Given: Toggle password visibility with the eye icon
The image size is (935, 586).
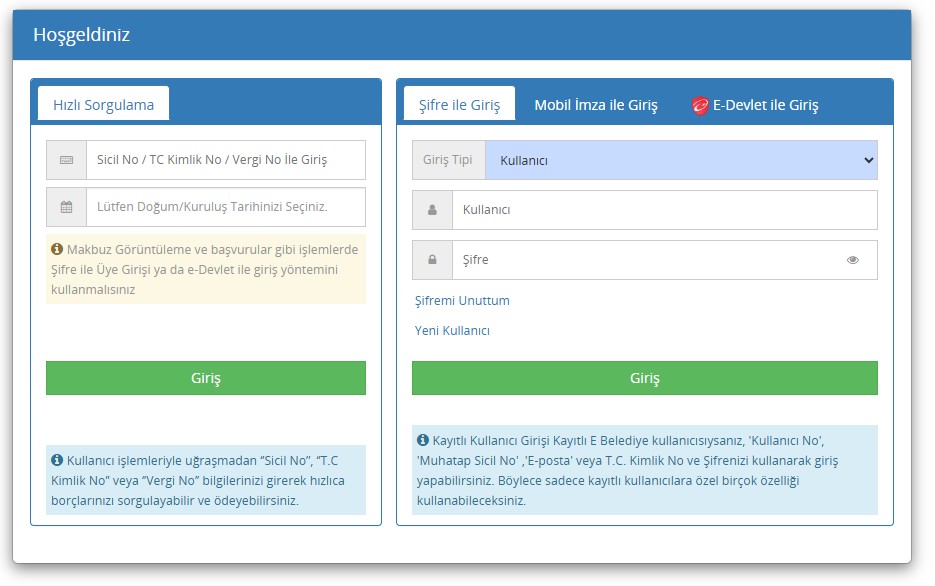Looking at the screenshot, I should (853, 260).
